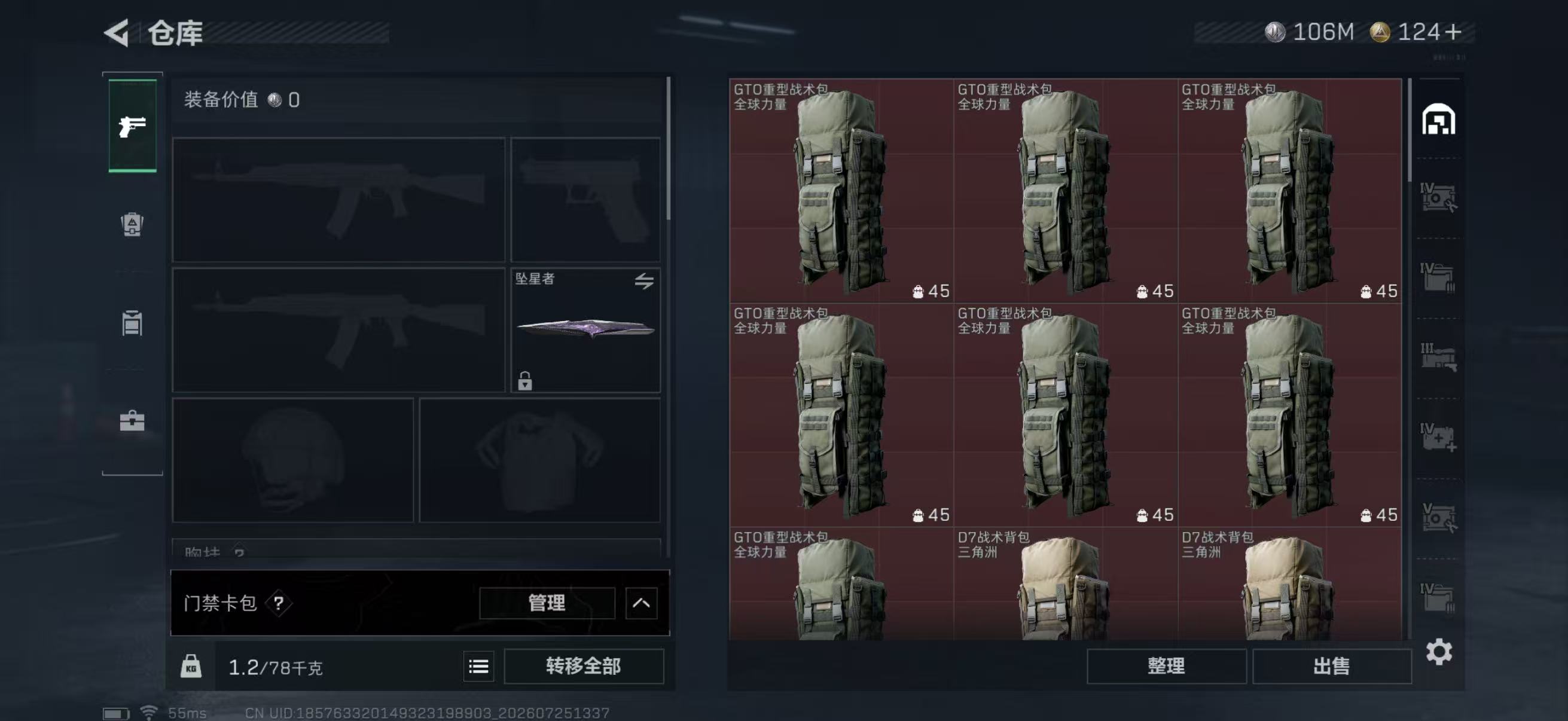
Task: Open the briefcase safe-box tab in the left sidebar
Action: [x=132, y=420]
